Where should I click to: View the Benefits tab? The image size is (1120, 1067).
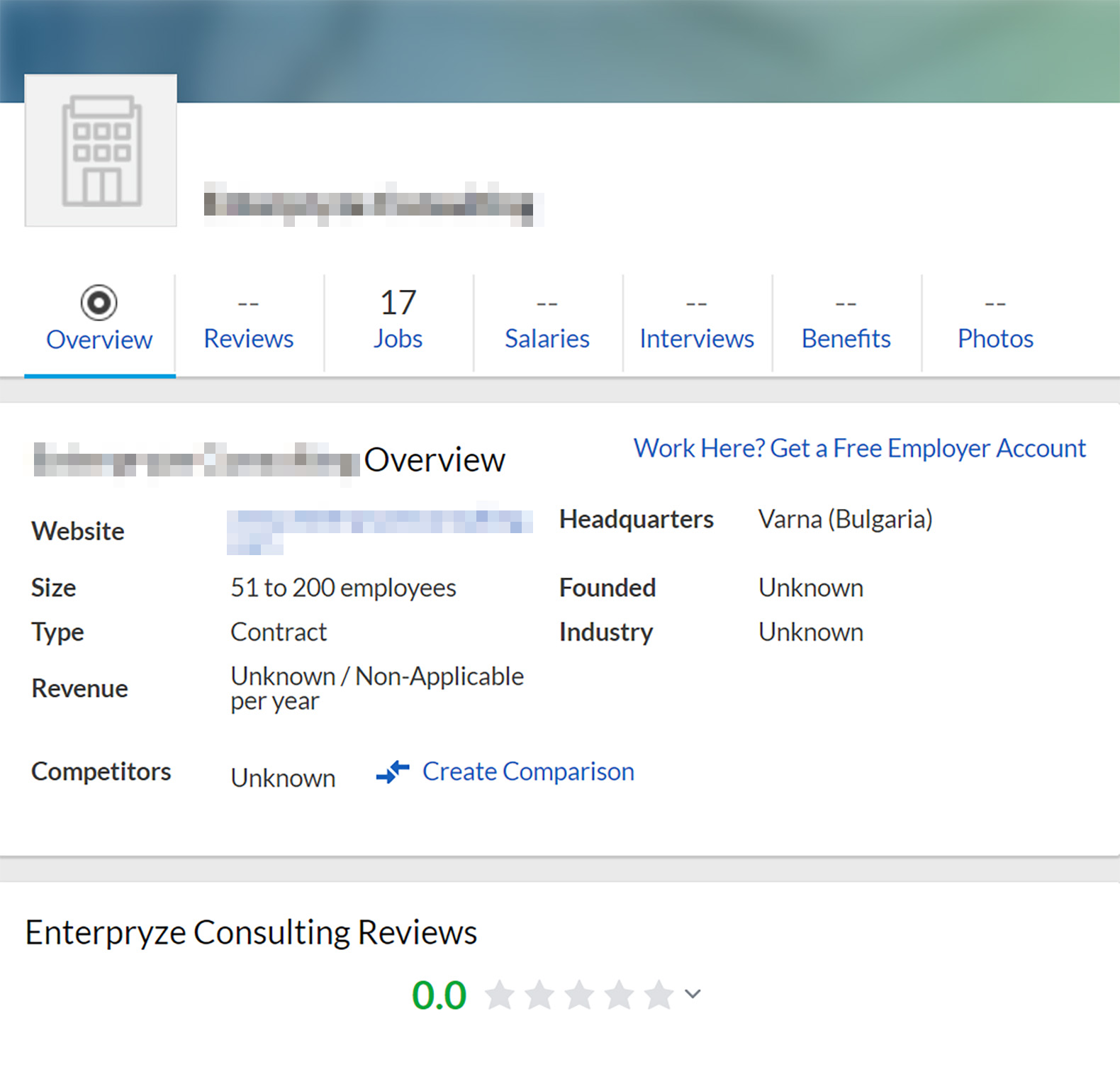[846, 323]
